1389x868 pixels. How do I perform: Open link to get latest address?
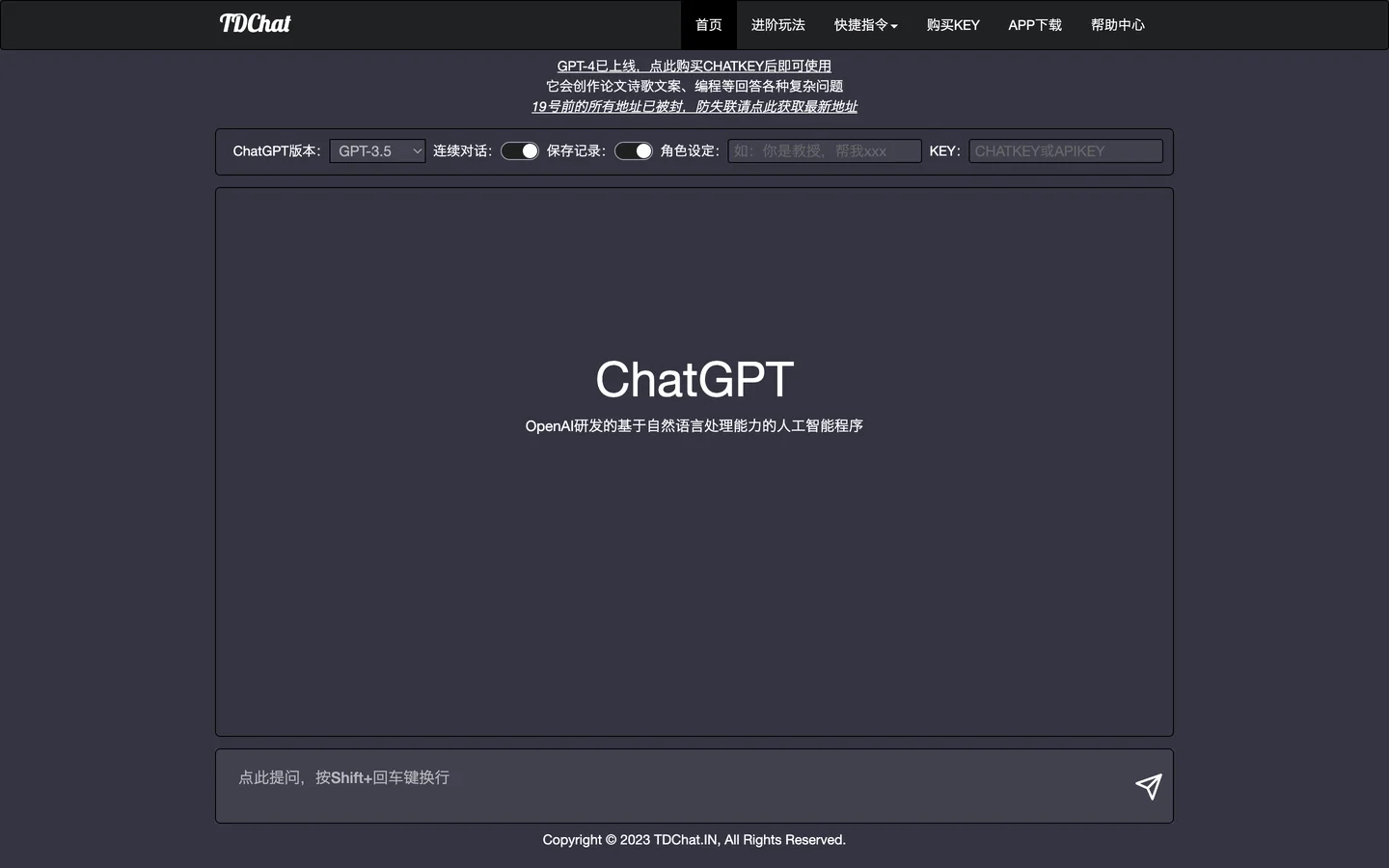(694, 106)
